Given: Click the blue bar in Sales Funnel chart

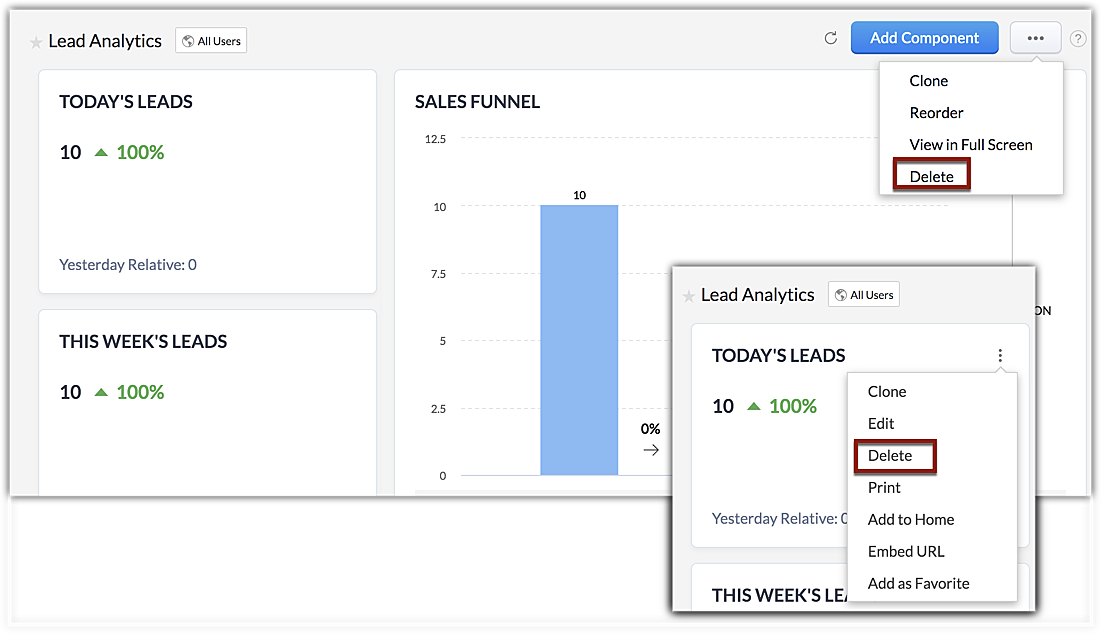Looking at the screenshot, I should (579, 340).
